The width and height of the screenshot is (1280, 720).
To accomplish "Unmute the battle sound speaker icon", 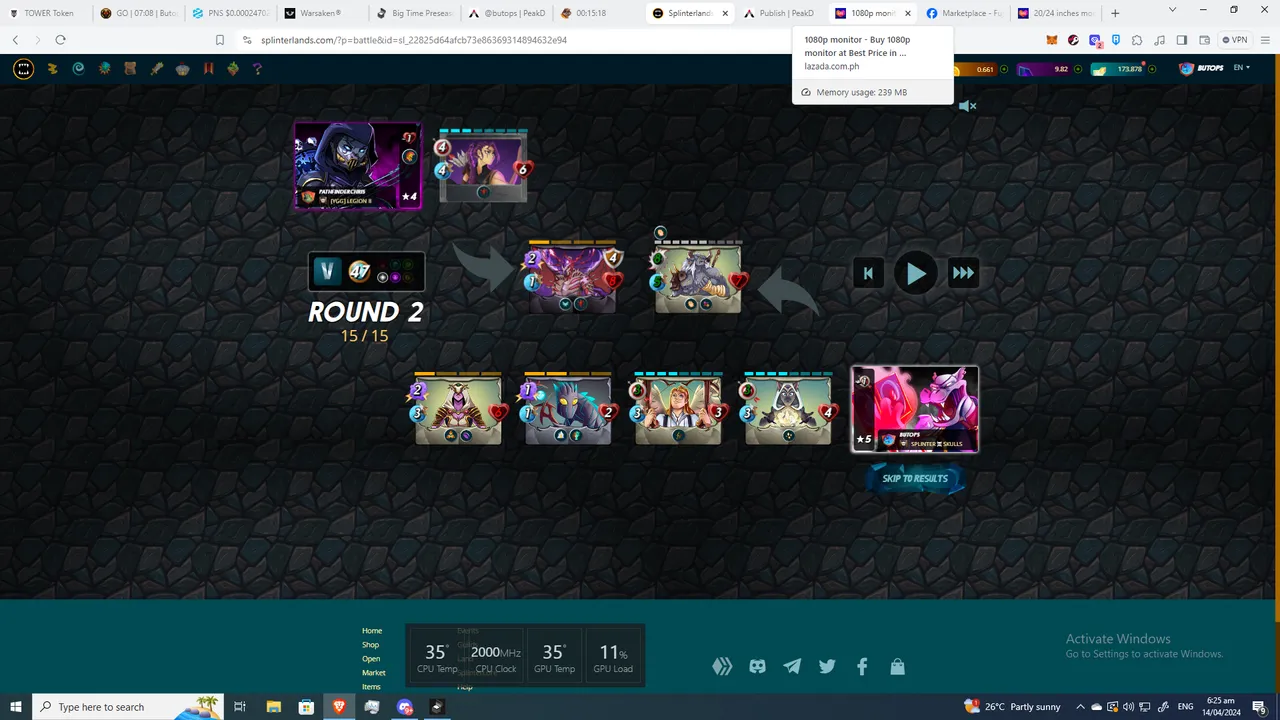I will (x=967, y=106).
